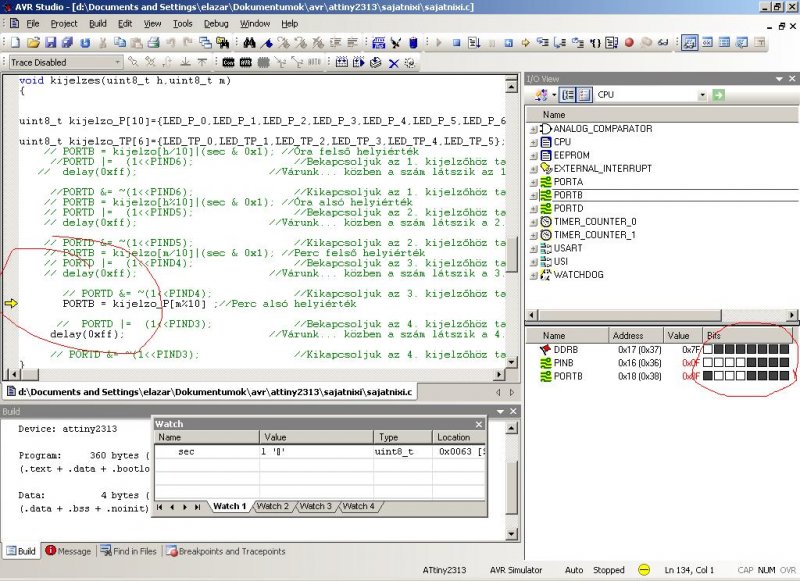The height and width of the screenshot is (581, 800).
Task: Toggle the leftmost bit of DDRB
Action: click(x=708, y=350)
